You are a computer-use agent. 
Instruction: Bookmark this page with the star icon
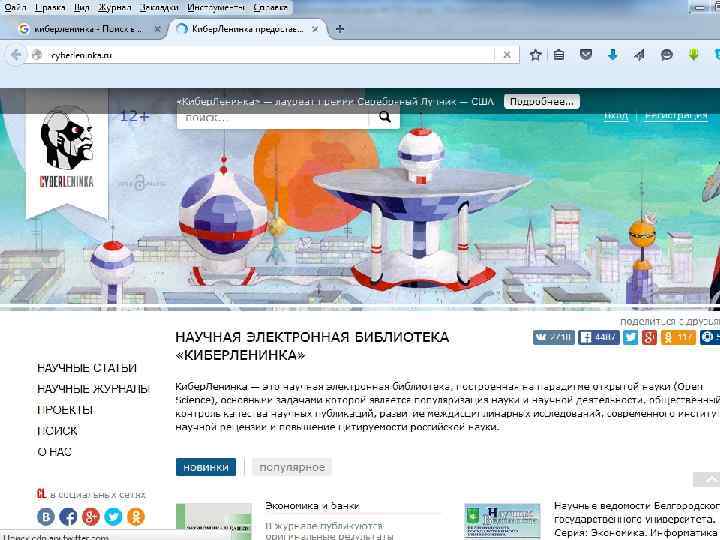pos(535,55)
